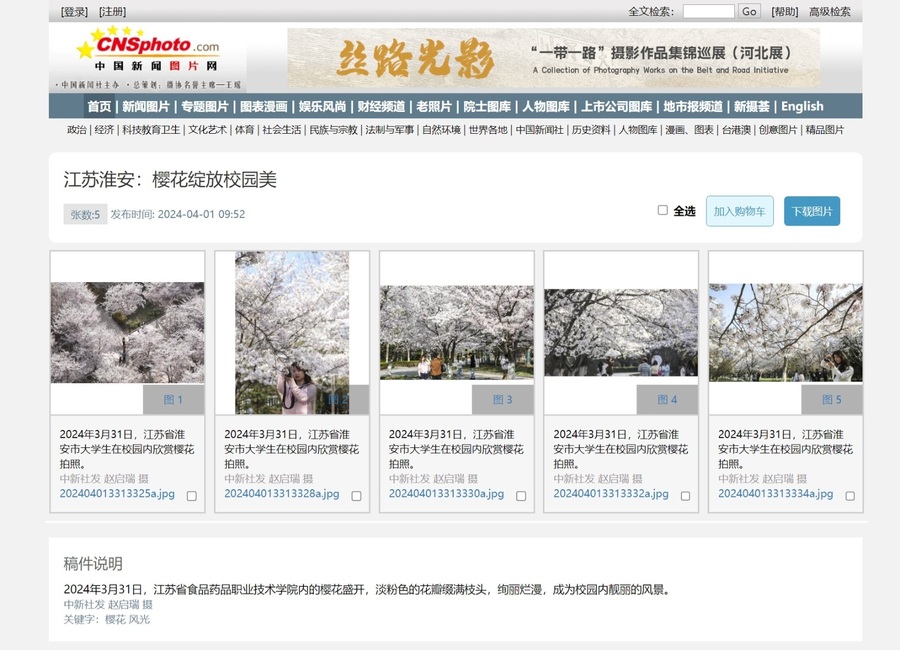
Task: Switch to the English site version
Action: (802, 106)
